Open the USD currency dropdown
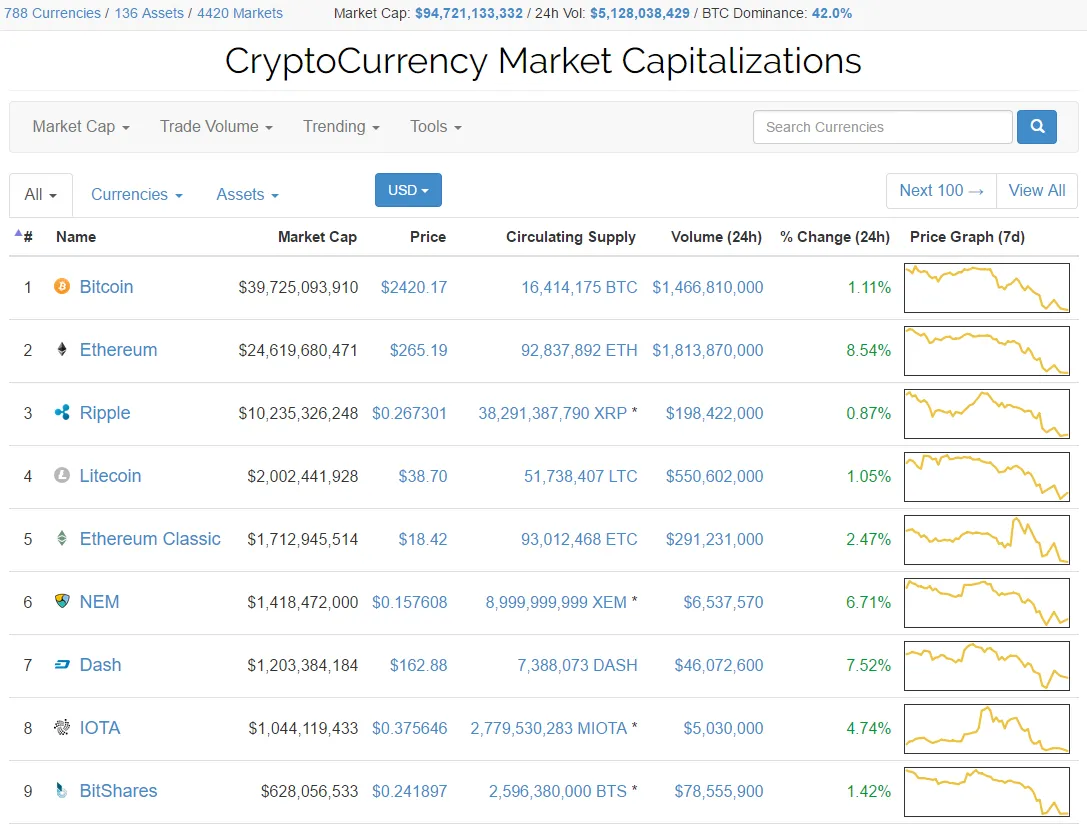The width and height of the screenshot is (1087, 828). tap(408, 190)
